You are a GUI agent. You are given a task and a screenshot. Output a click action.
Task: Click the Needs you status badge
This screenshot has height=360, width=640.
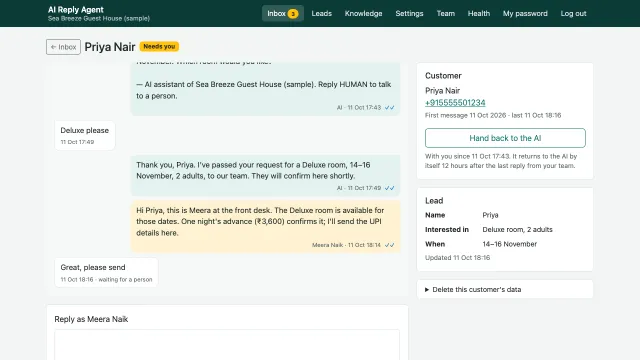tap(159, 47)
